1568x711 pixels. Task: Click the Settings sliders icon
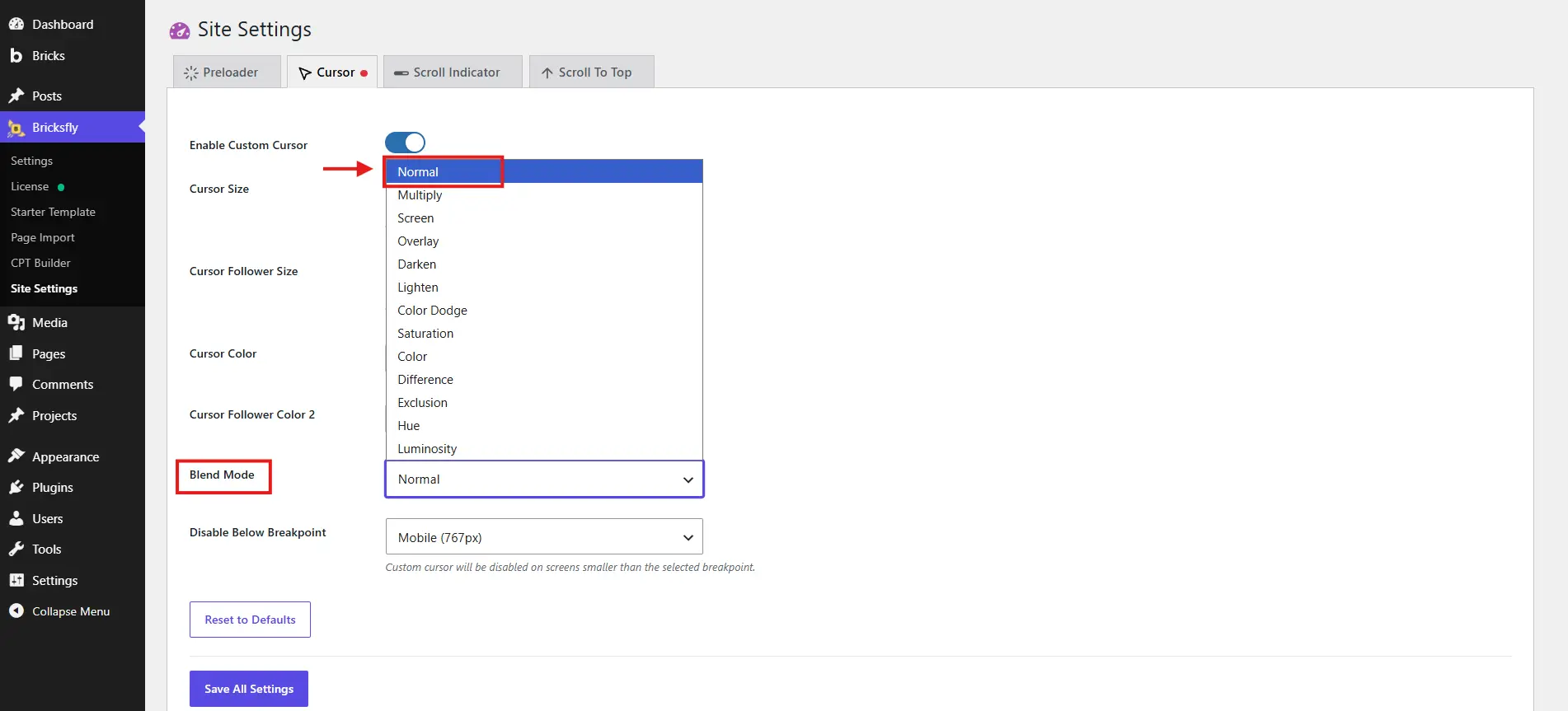coord(16,580)
